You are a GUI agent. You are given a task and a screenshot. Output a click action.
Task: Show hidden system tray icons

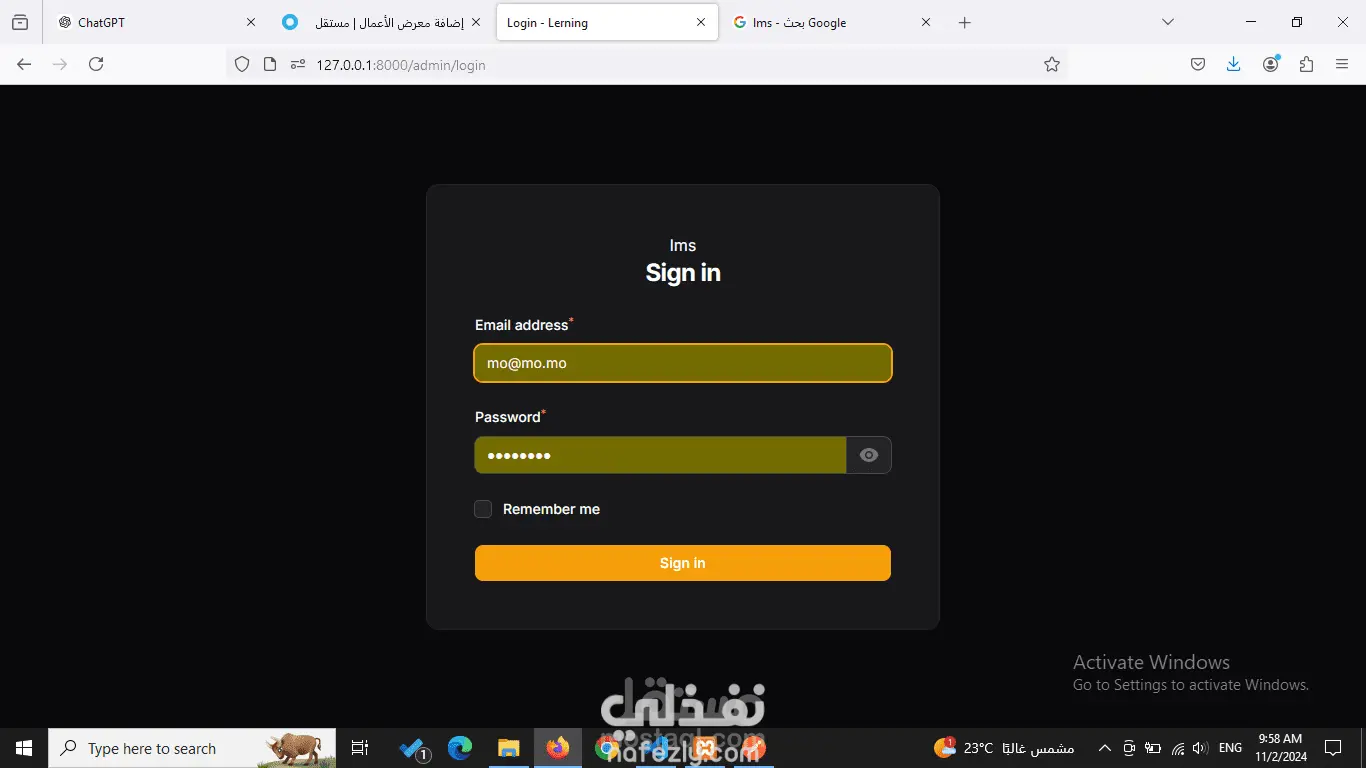coord(1105,748)
